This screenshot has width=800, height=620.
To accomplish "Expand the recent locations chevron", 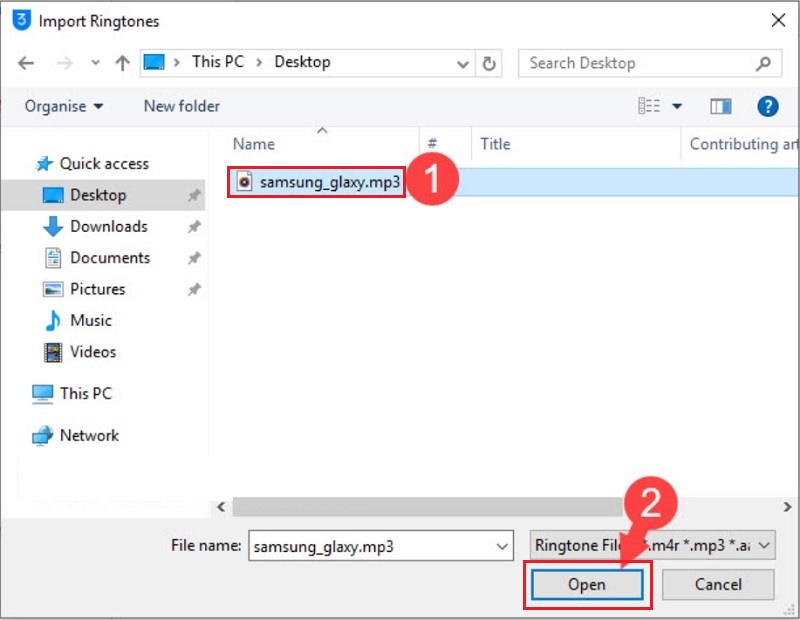I will click(95, 63).
